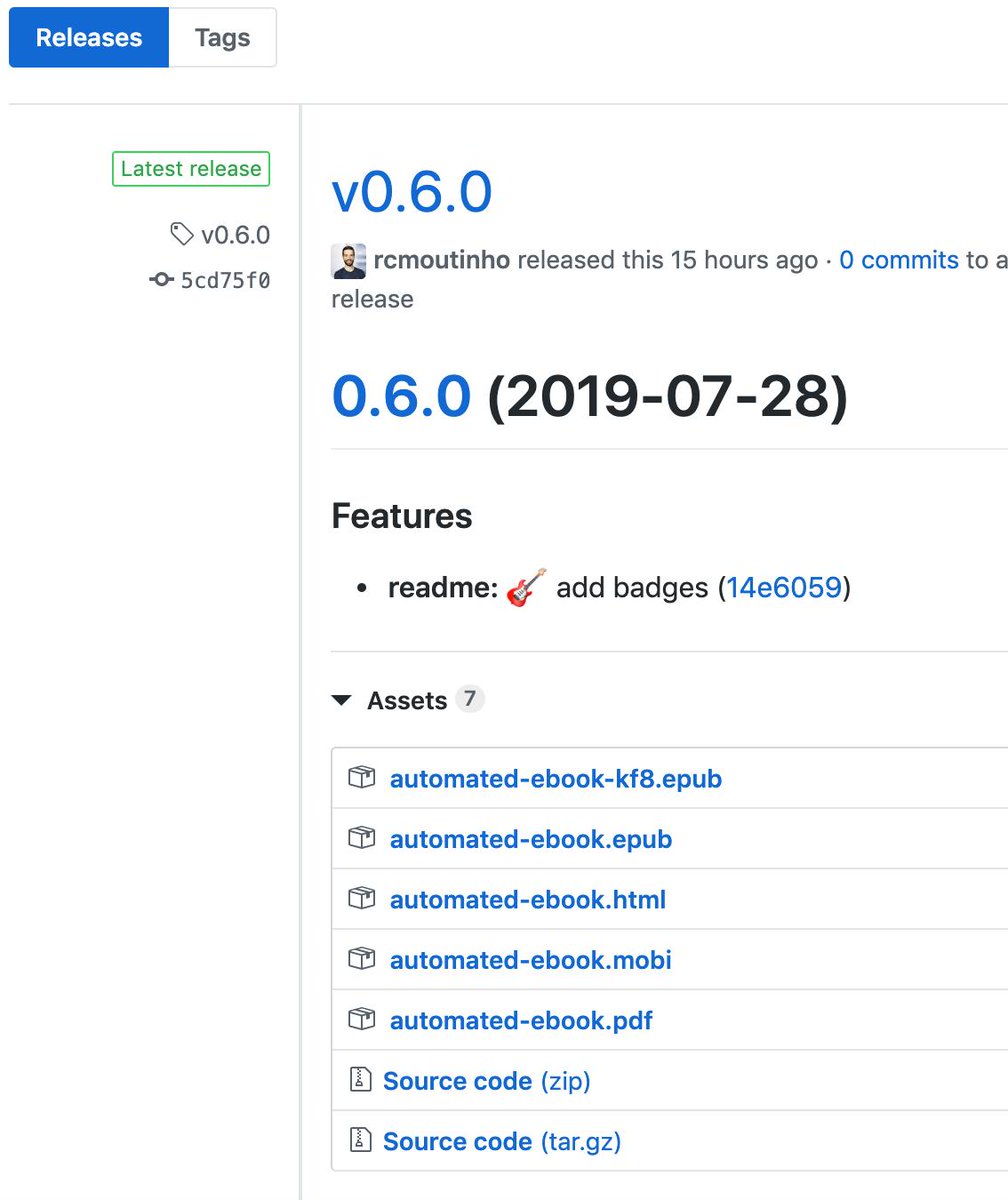
Task: Open commit 5cd75f0
Action: point(225,280)
